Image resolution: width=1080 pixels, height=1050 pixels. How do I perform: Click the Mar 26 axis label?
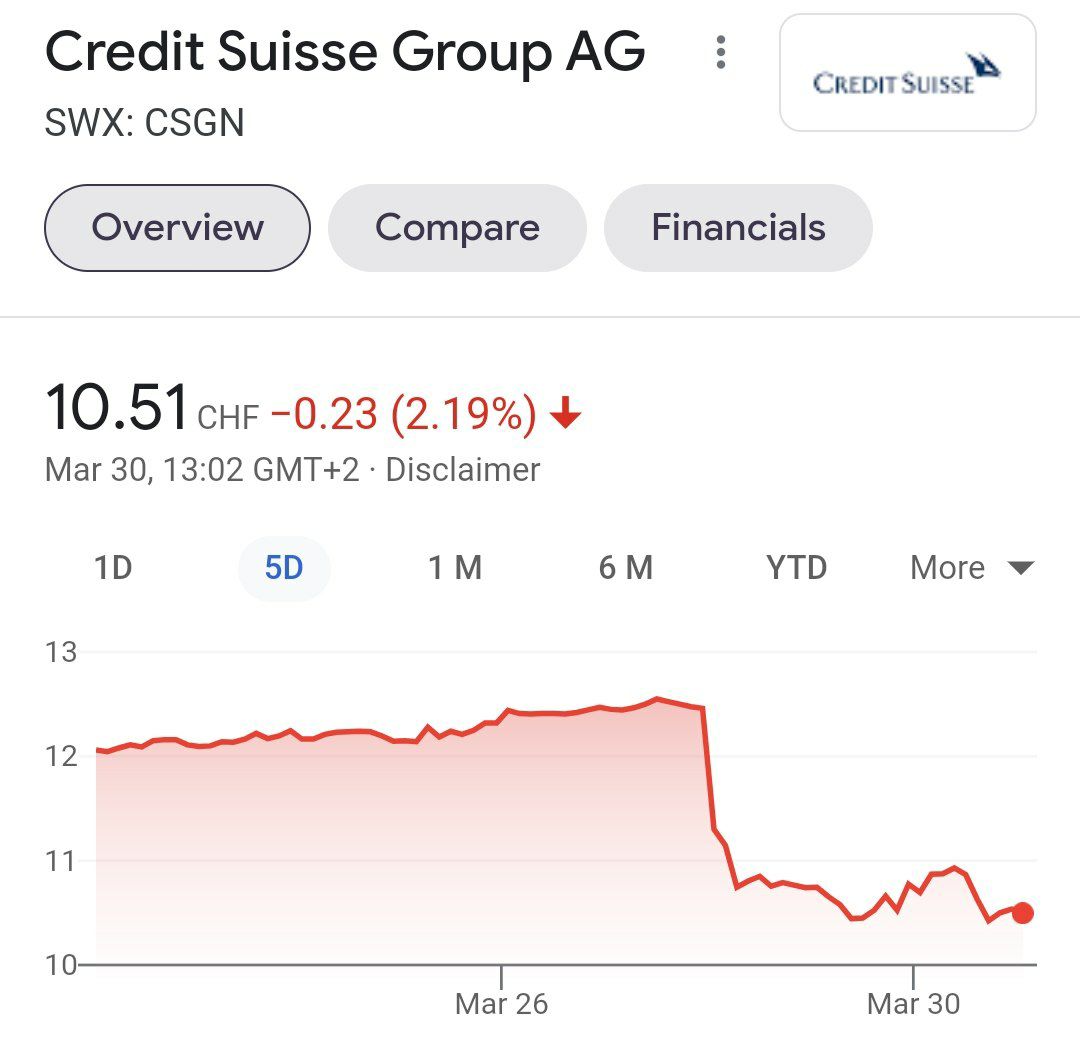point(501,1004)
